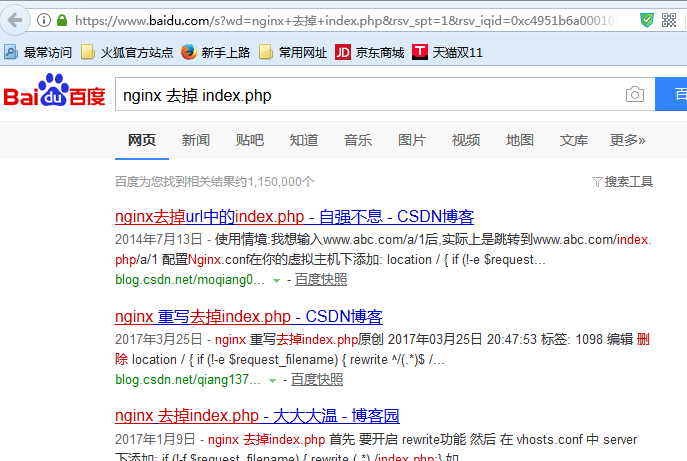Open 新手上路 Firefox bookmark
This screenshot has width=687, height=461.
pyautogui.click(x=216, y=53)
